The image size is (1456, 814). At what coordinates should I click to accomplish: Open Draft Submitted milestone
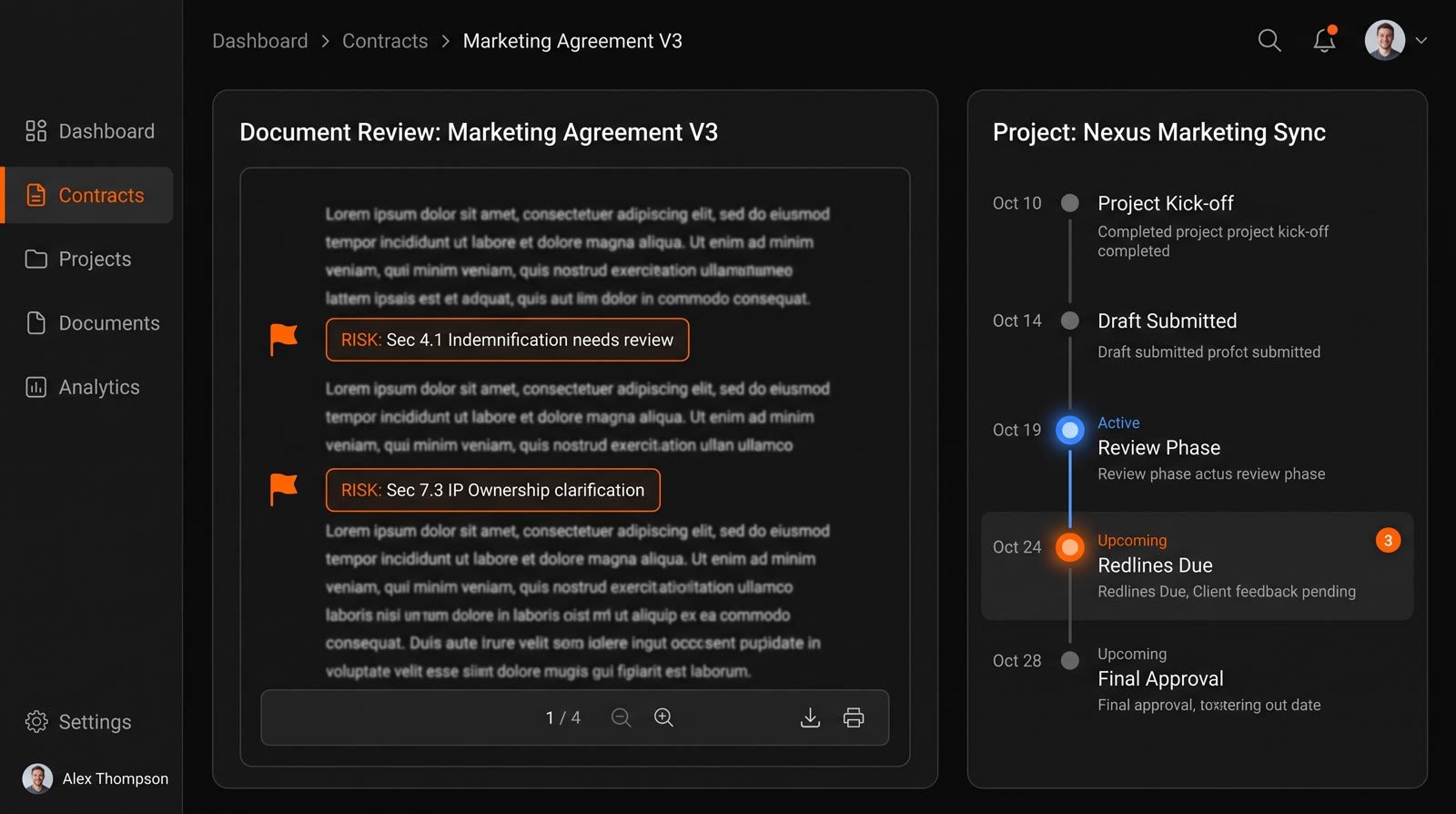click(x=1167, y=321)
